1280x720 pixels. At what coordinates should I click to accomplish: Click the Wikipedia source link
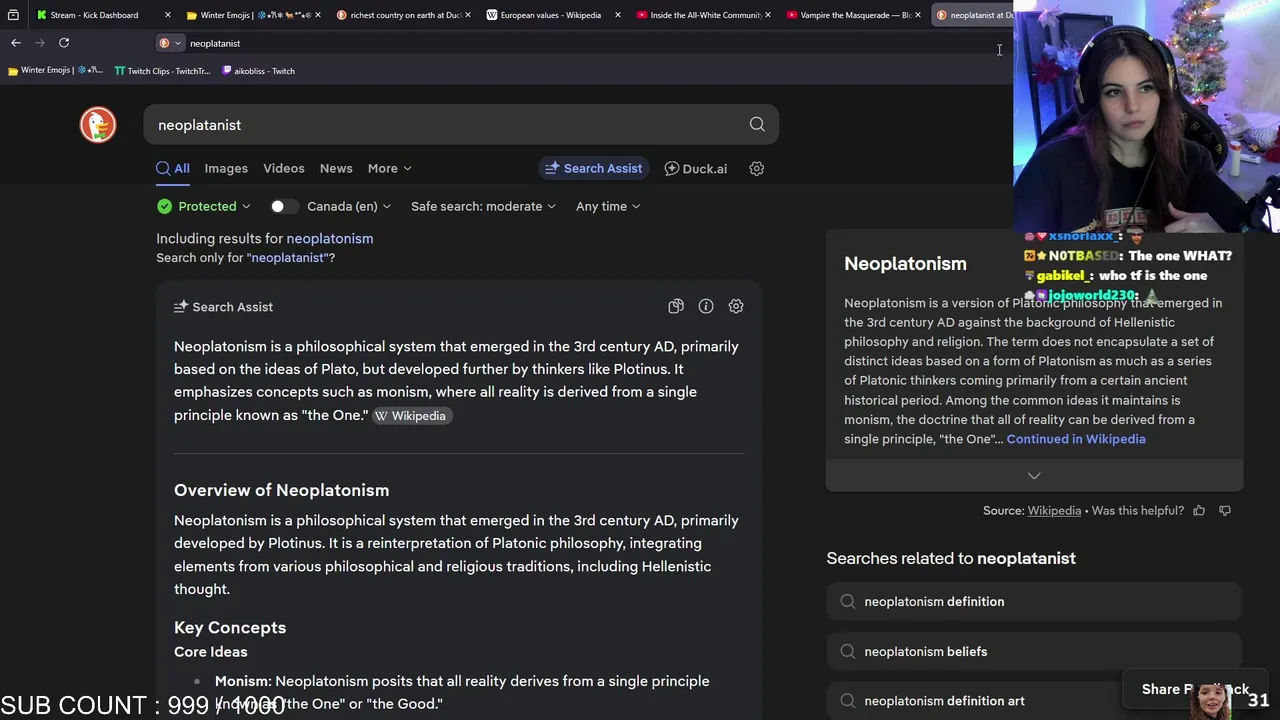(x=1054, y=510)
